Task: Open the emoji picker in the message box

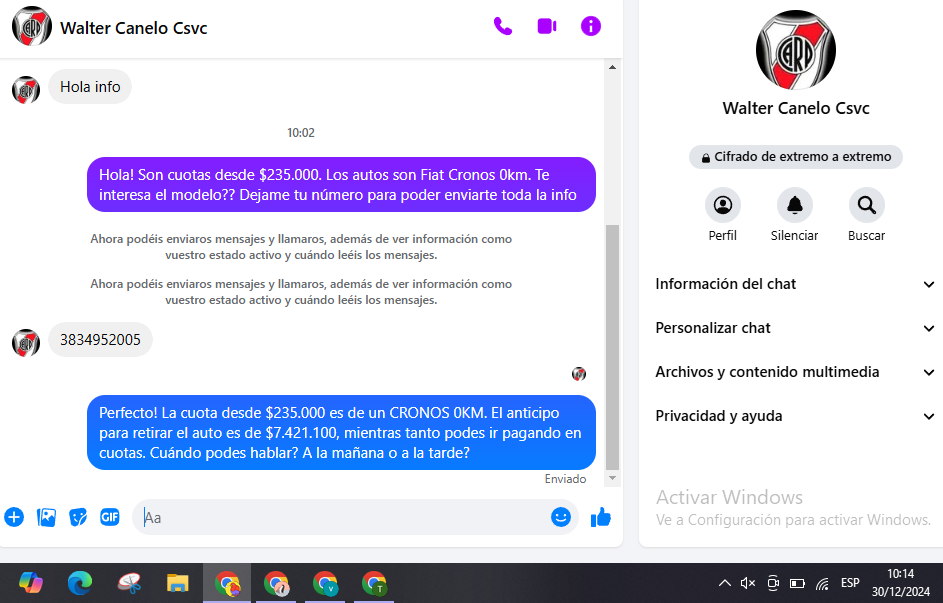Action: click(561, 517)
